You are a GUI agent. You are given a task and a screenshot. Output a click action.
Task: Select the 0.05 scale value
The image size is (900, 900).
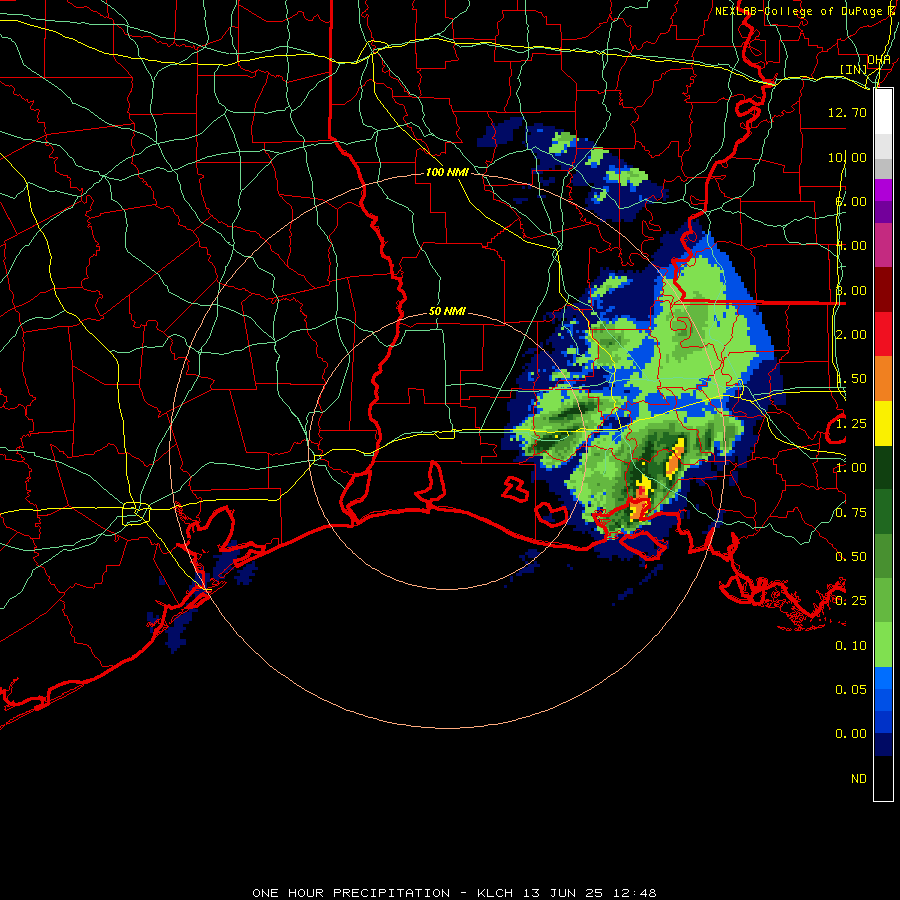851,690
